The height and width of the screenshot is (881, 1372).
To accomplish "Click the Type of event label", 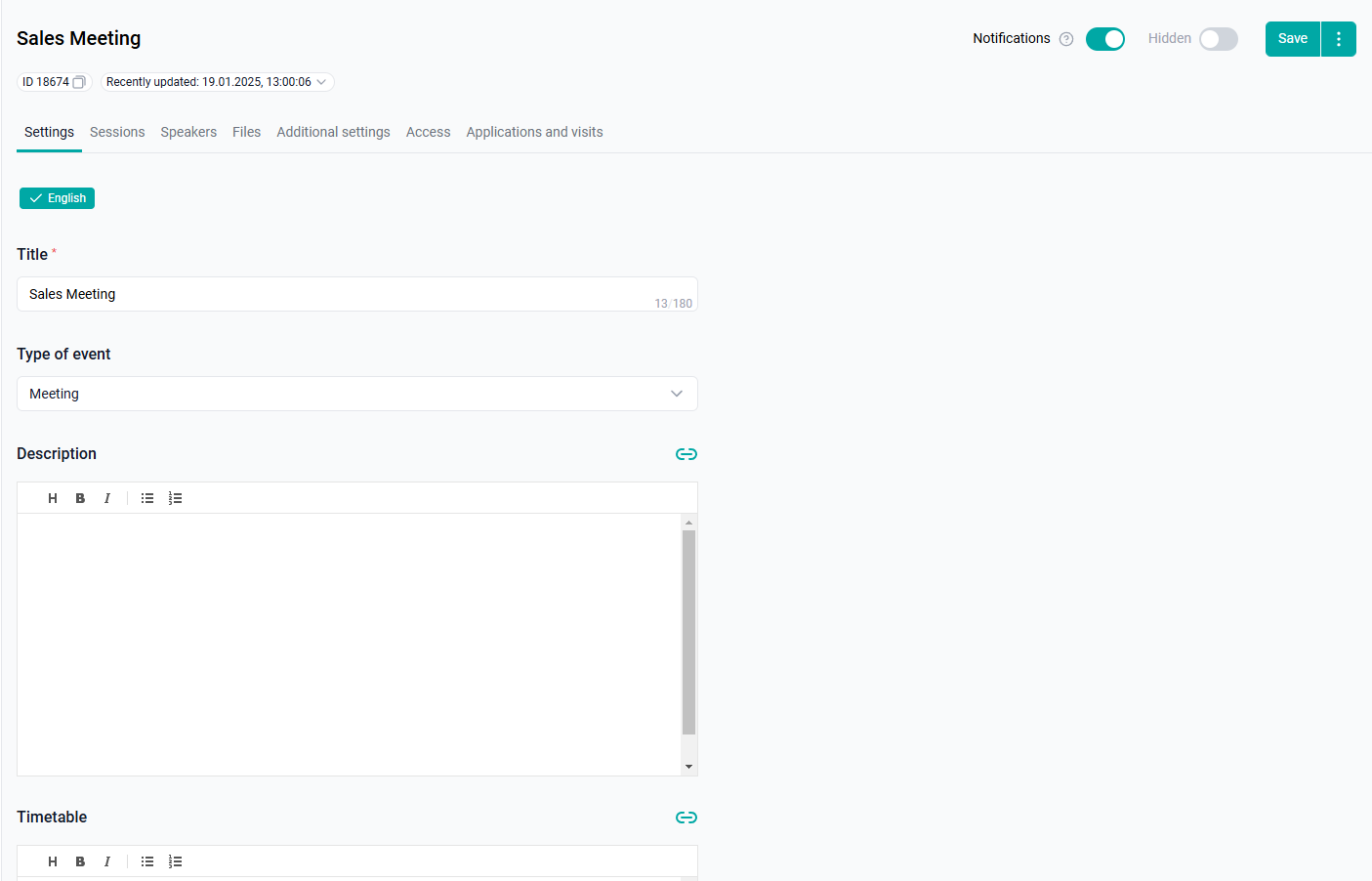I will click(x=63, y=354).
